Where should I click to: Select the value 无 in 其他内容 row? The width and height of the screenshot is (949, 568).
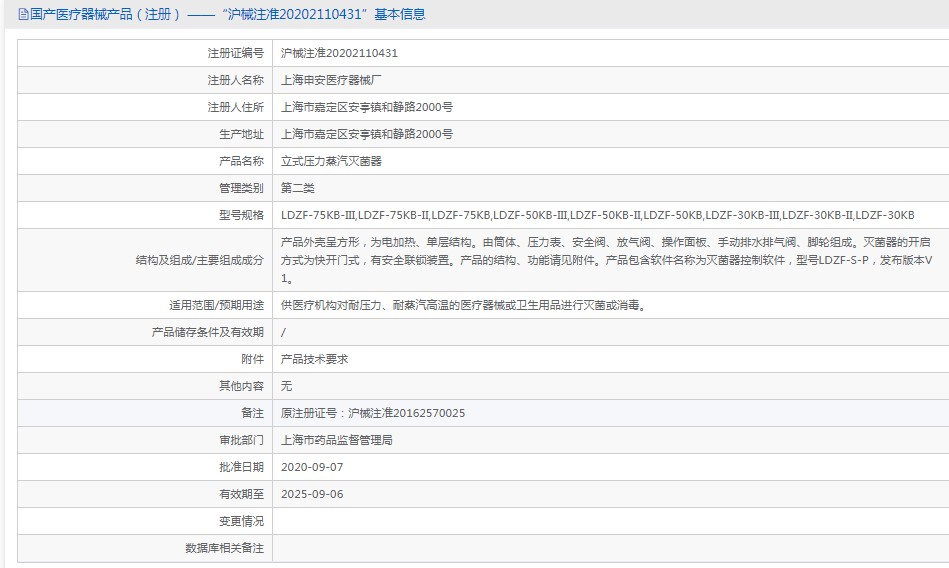pos(286,386)
